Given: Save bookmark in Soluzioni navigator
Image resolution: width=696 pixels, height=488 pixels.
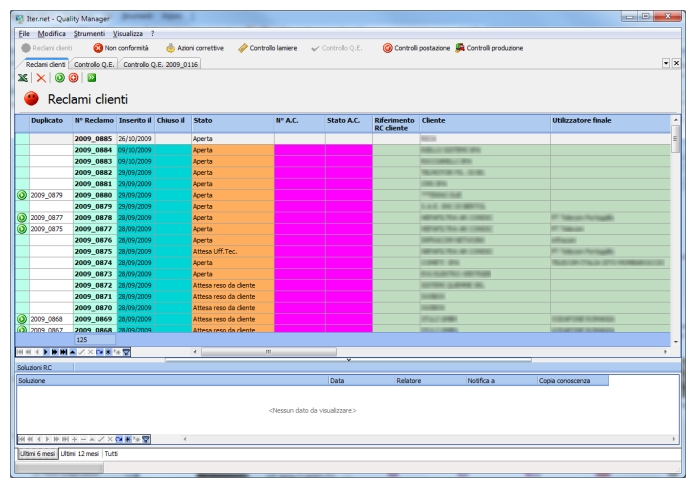Looking at the screenshot, I should (128, 439).
